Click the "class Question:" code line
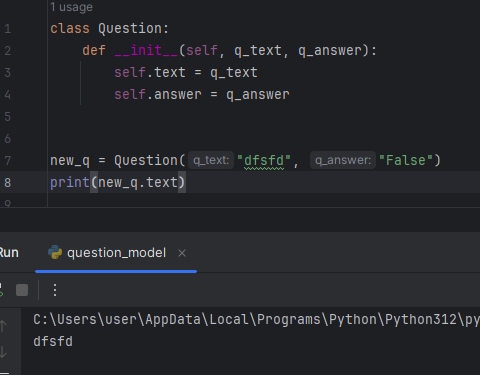Image resolution: width=480 pixels, height=375 pixels. (110, 29)
